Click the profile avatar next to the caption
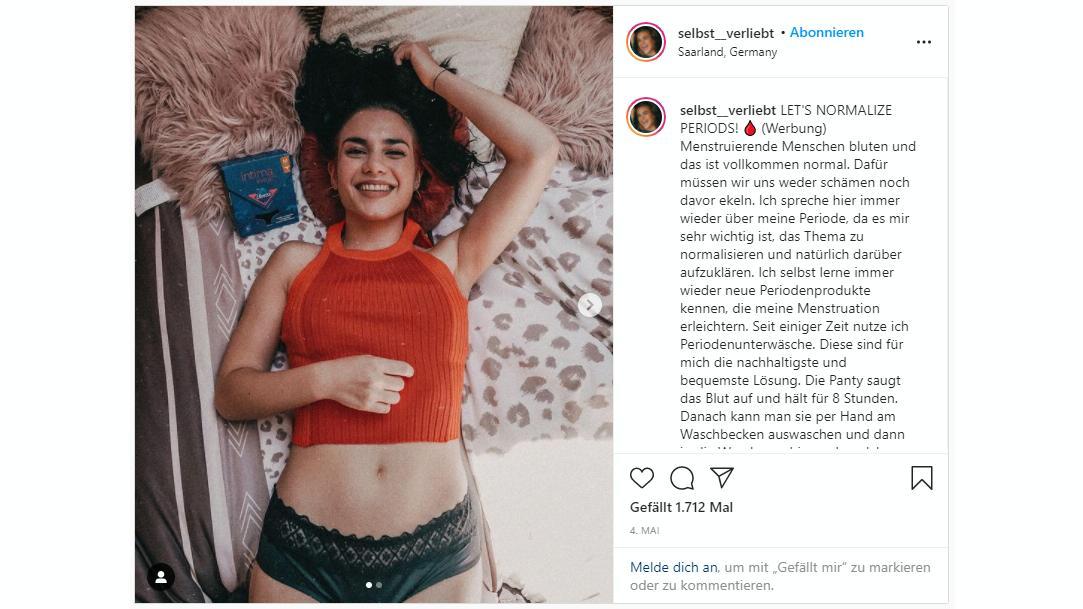The image size is (1083, 609). [646, 117]
